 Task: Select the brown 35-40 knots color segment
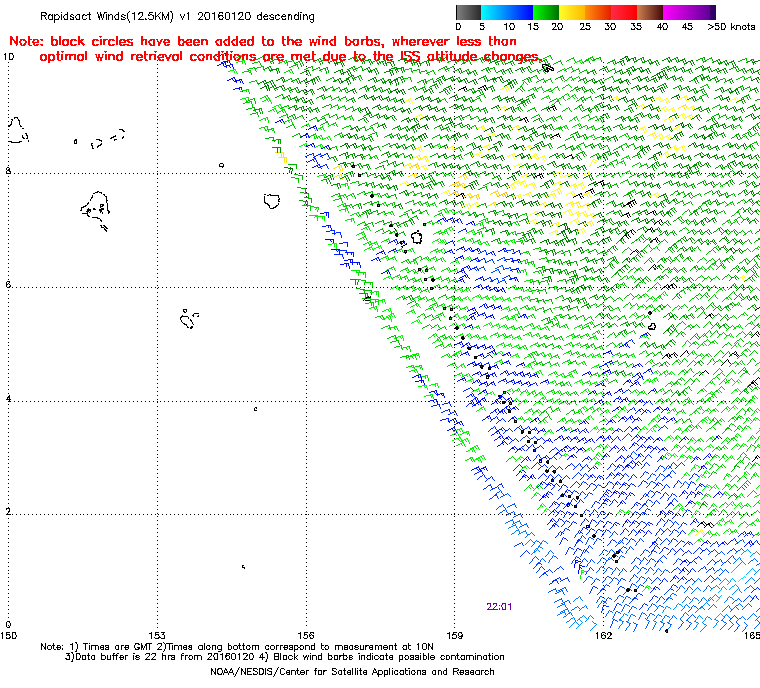point(650,12)
